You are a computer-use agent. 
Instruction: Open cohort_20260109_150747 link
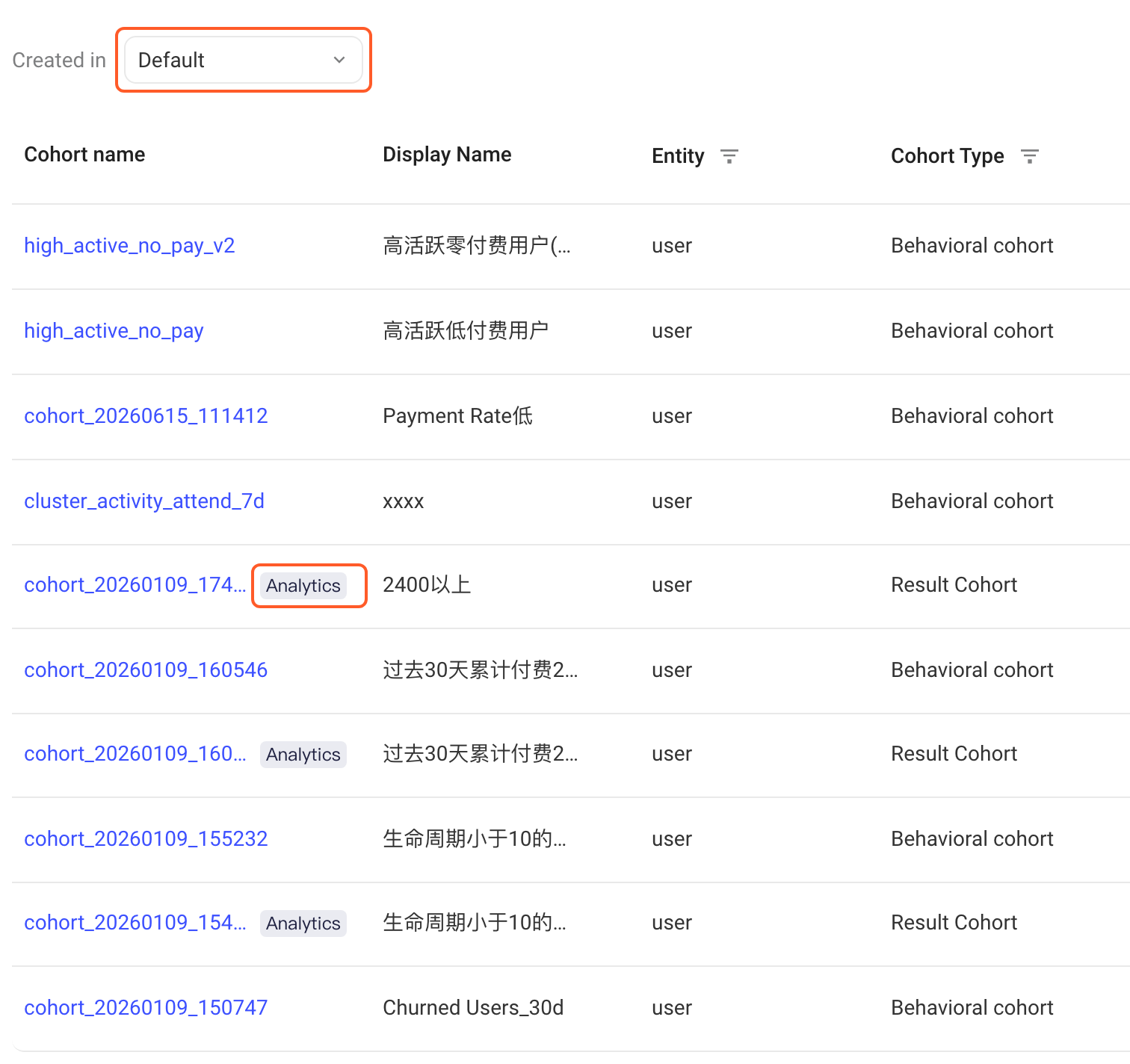click(x=146, y=1007)
